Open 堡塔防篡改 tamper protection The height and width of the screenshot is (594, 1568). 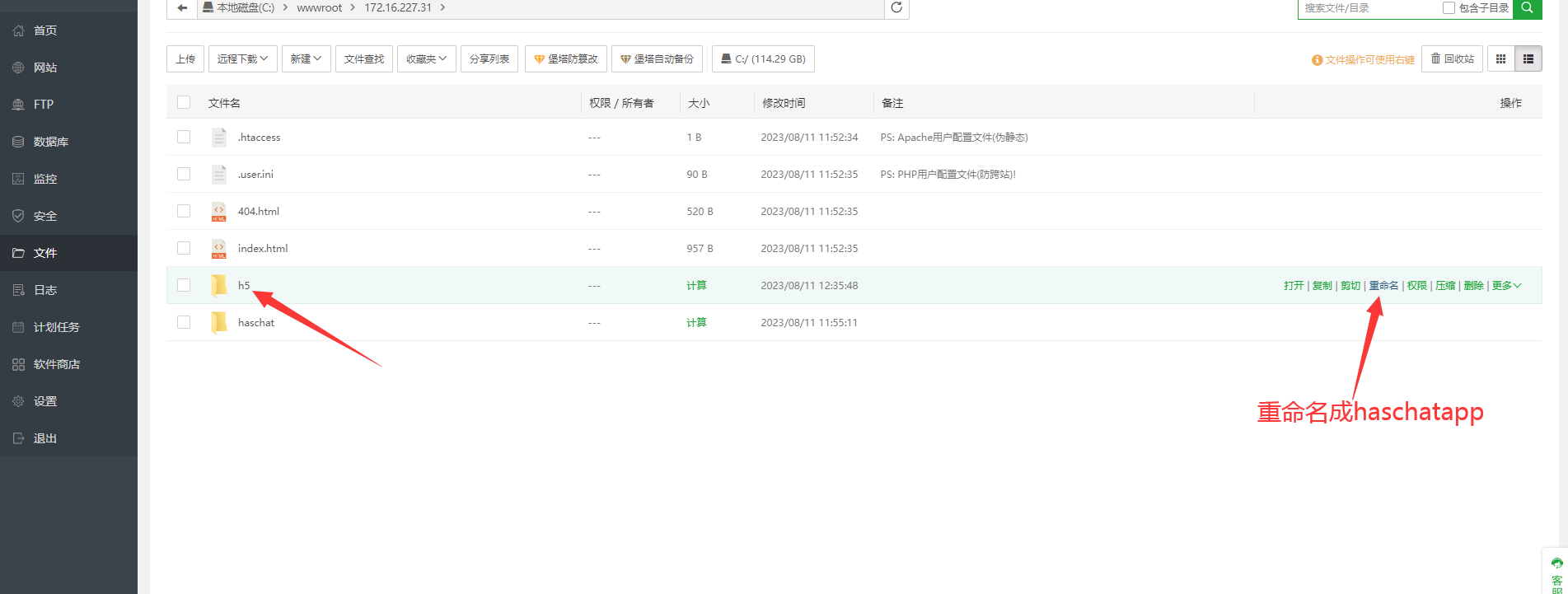click(566, 59)
